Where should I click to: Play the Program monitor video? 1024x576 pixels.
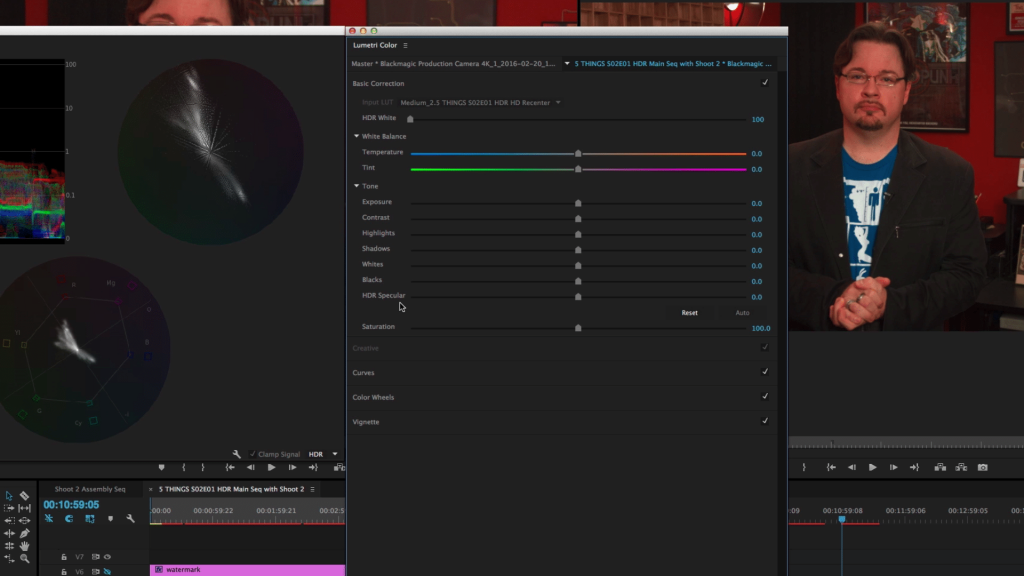pos(872,468)
